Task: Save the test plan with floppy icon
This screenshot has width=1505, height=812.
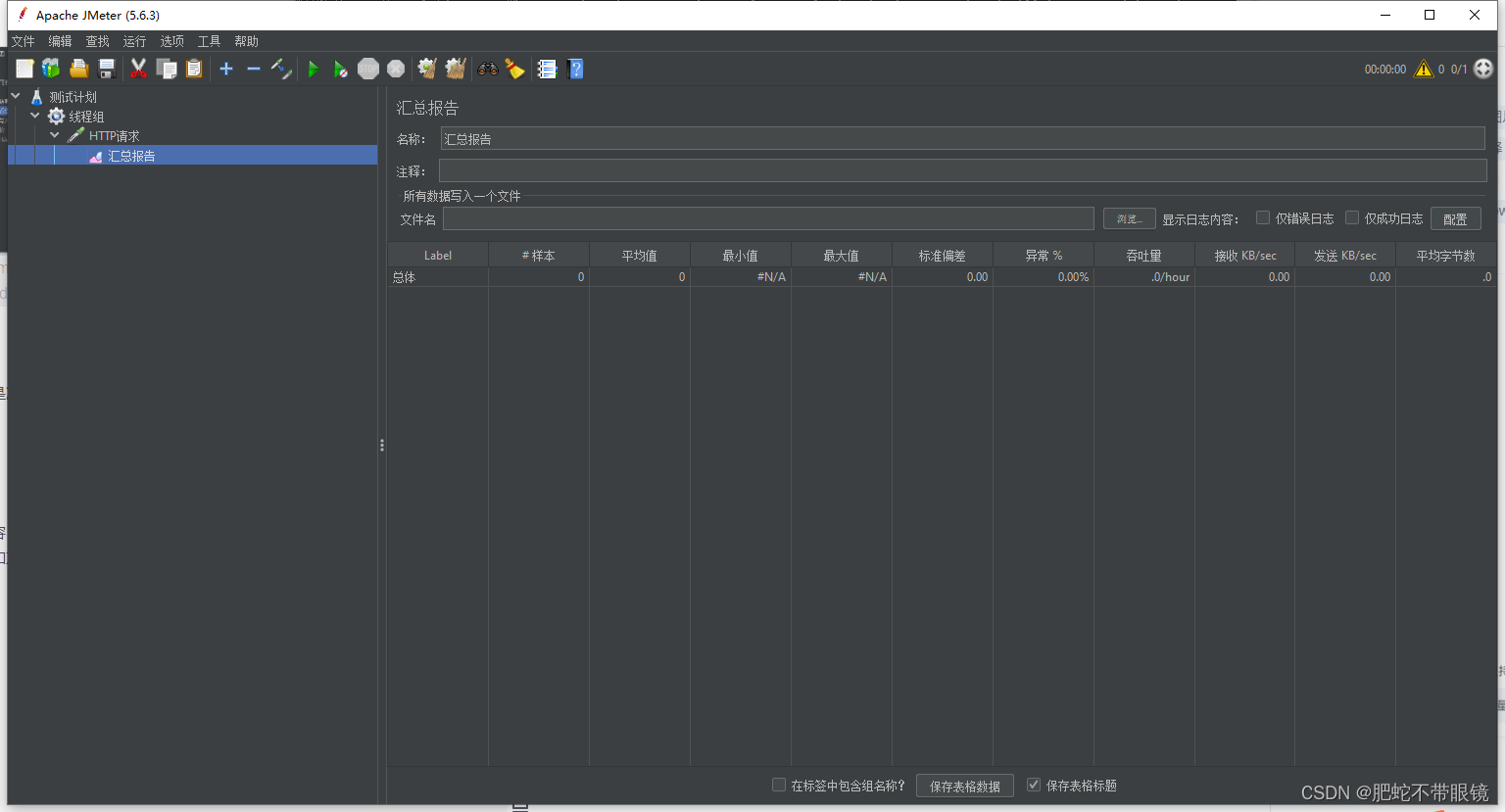Action: (x=107, y=69)
